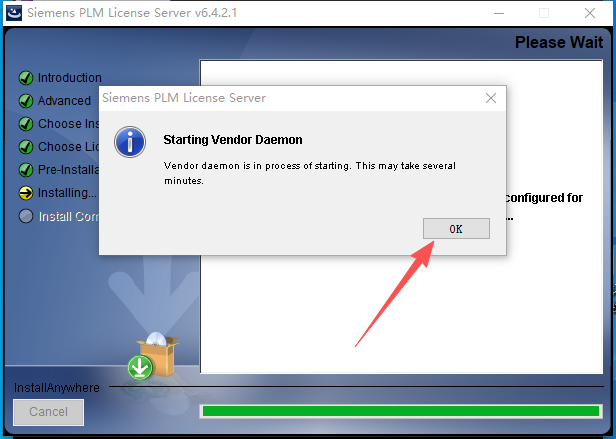Click the Choose License step checkmark icon
Screen dimensions: 616x439
point(26,147)
